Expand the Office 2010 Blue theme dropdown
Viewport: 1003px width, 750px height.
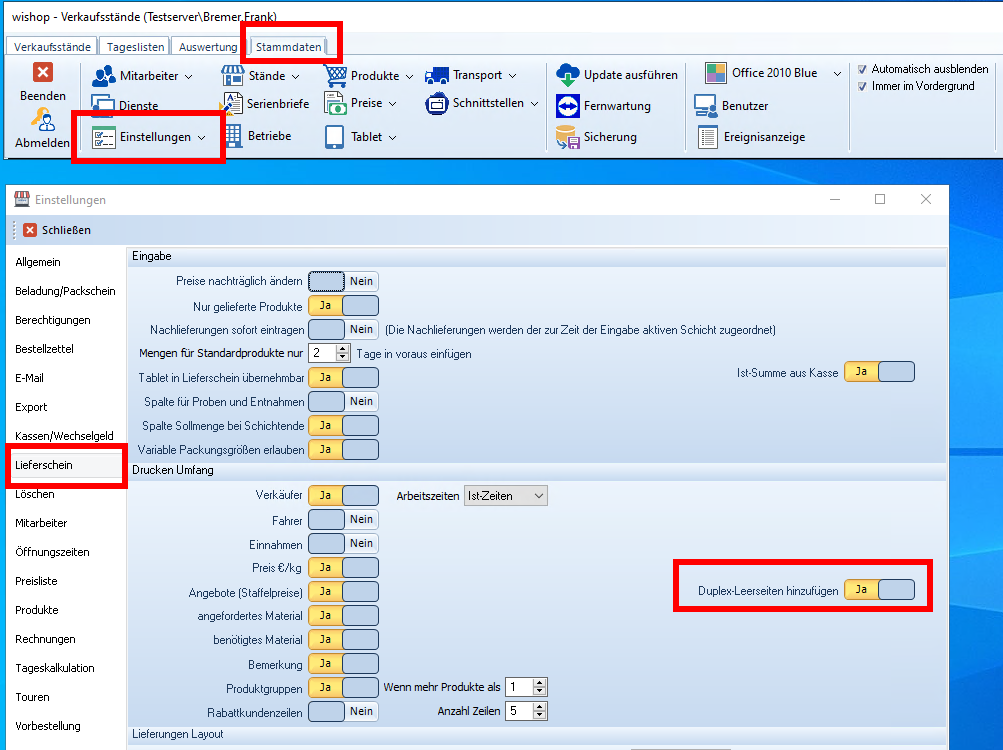coord(837,74)
